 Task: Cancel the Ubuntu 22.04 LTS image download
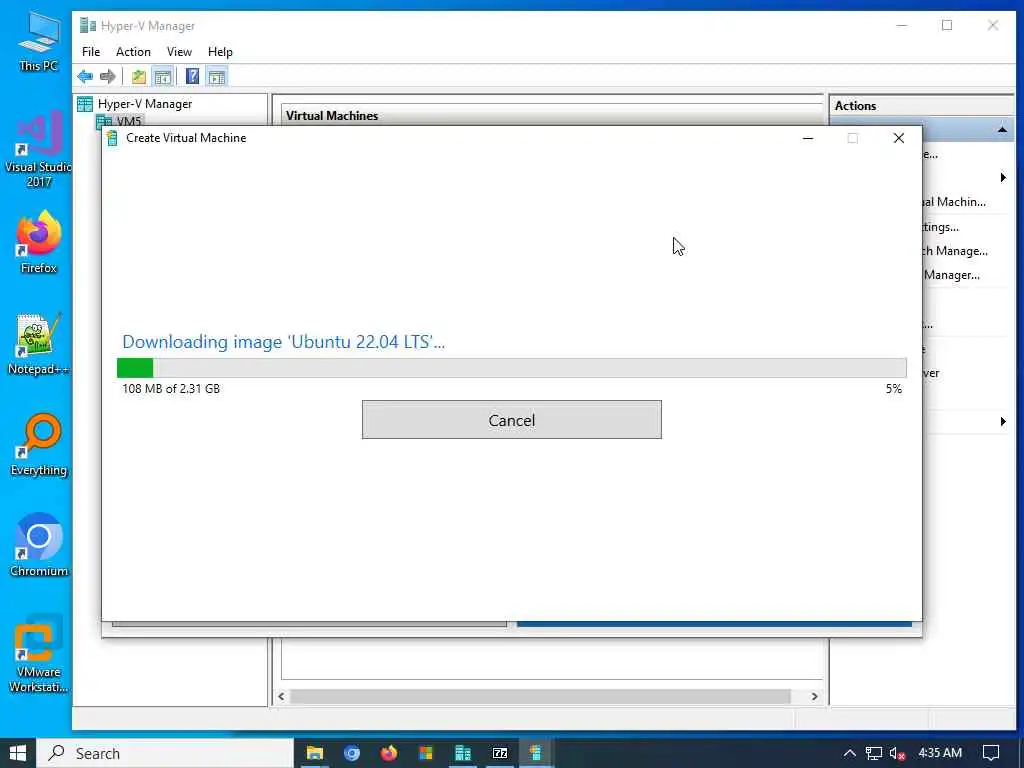click(511, 420)
